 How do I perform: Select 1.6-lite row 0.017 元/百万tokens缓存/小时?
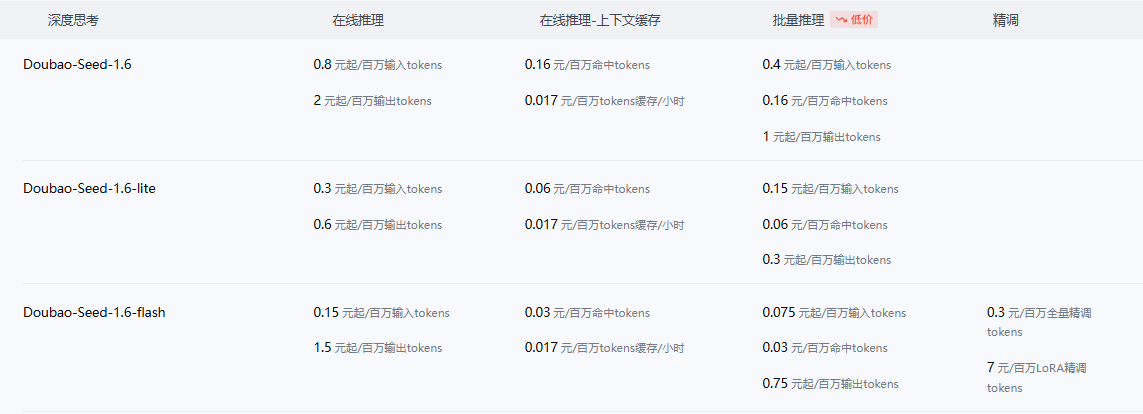pyautogui.click(x=604, y=224)
